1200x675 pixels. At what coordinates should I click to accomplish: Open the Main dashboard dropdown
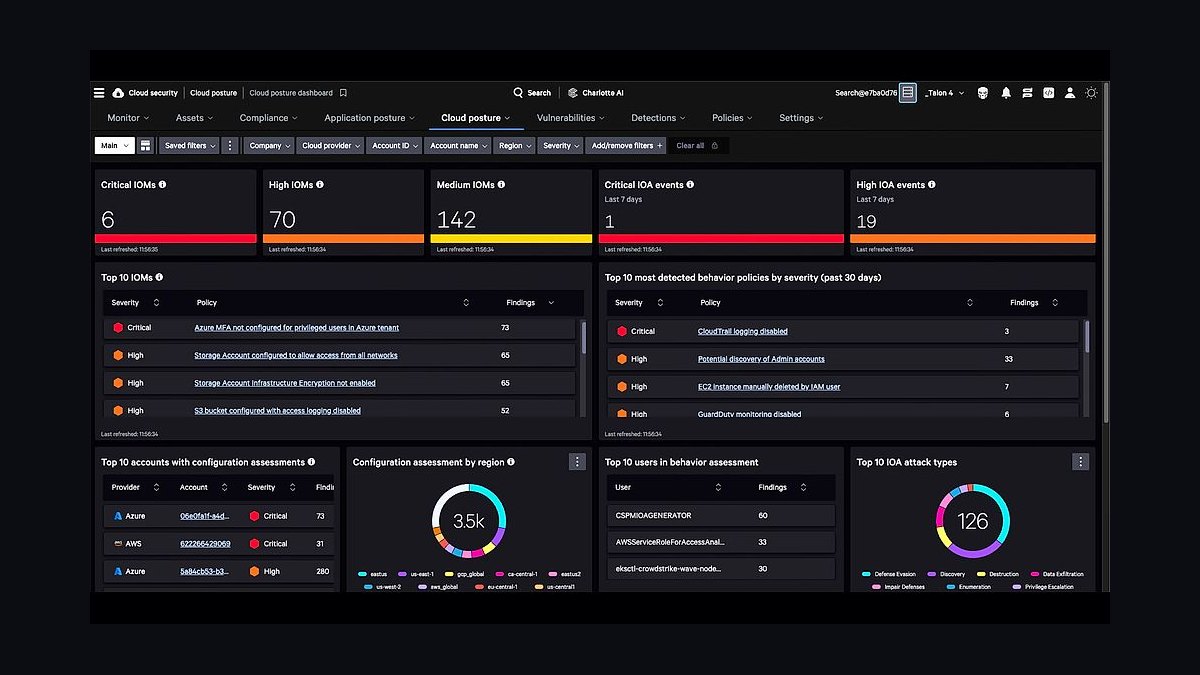[115, 145]
